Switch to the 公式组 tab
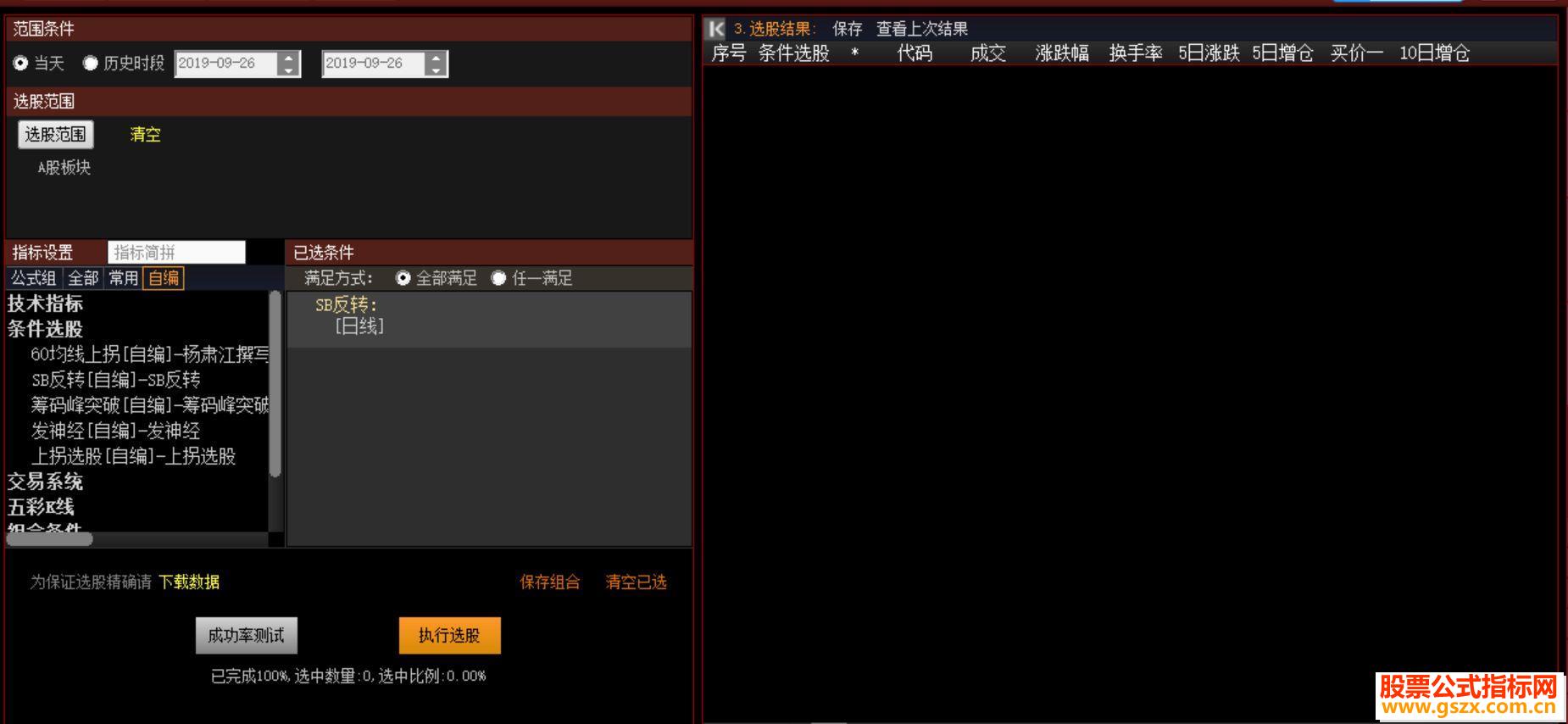The height and width of the screenshot is (724, 1568). coord(33,278)
